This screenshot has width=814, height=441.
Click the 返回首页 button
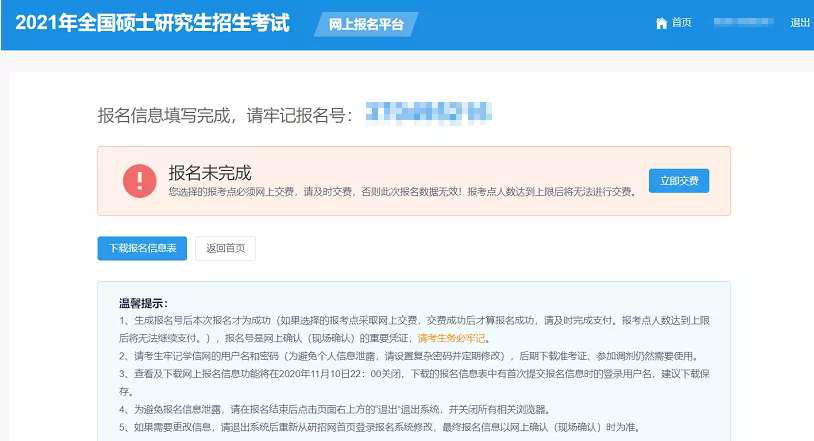[x=225, y=248]
